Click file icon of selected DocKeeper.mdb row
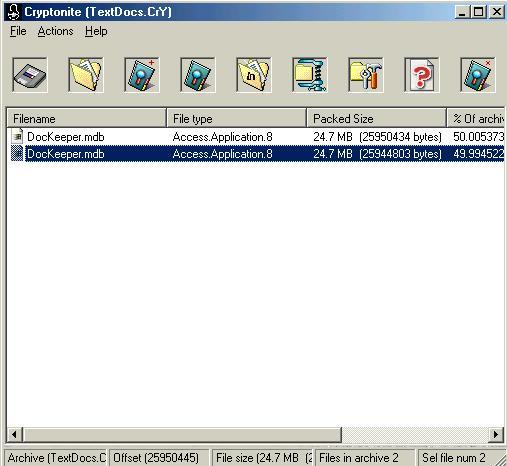The width and height of the screenshot is (507, 466). (17, 153)
